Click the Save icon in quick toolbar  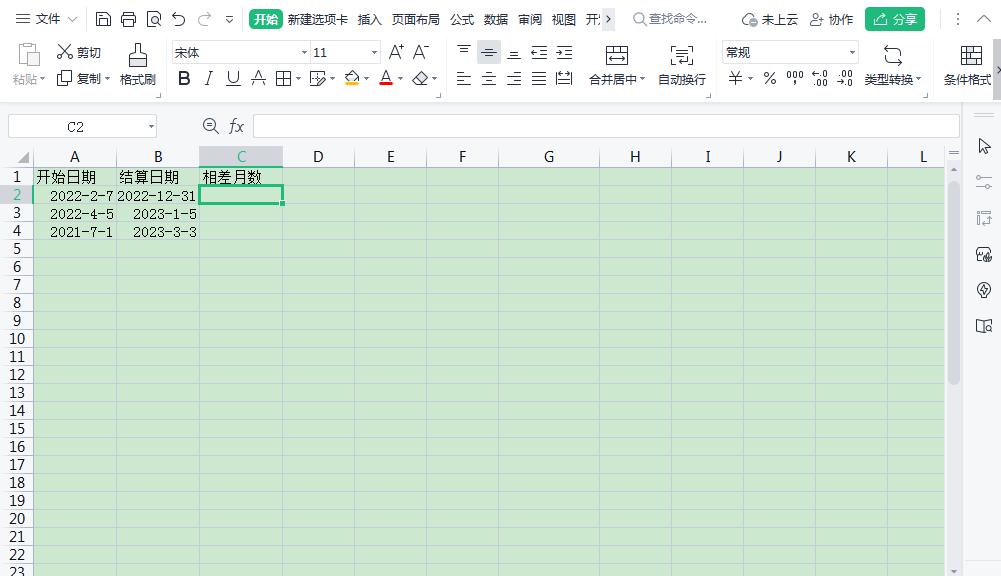103,19
